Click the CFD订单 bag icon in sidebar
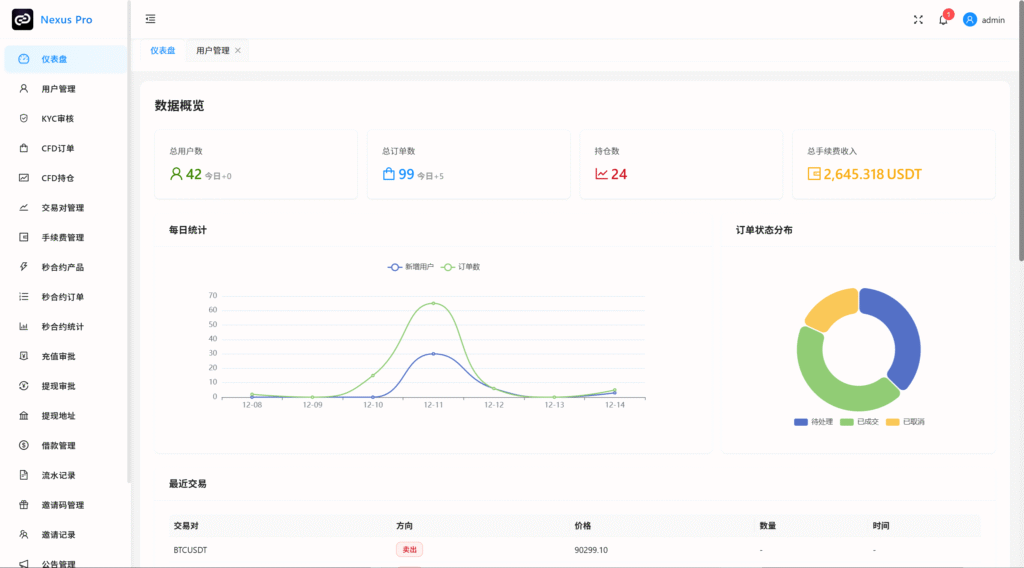The height and width of the screenshot is (568, 1024). pyautogui.click(x=24, y=148)
